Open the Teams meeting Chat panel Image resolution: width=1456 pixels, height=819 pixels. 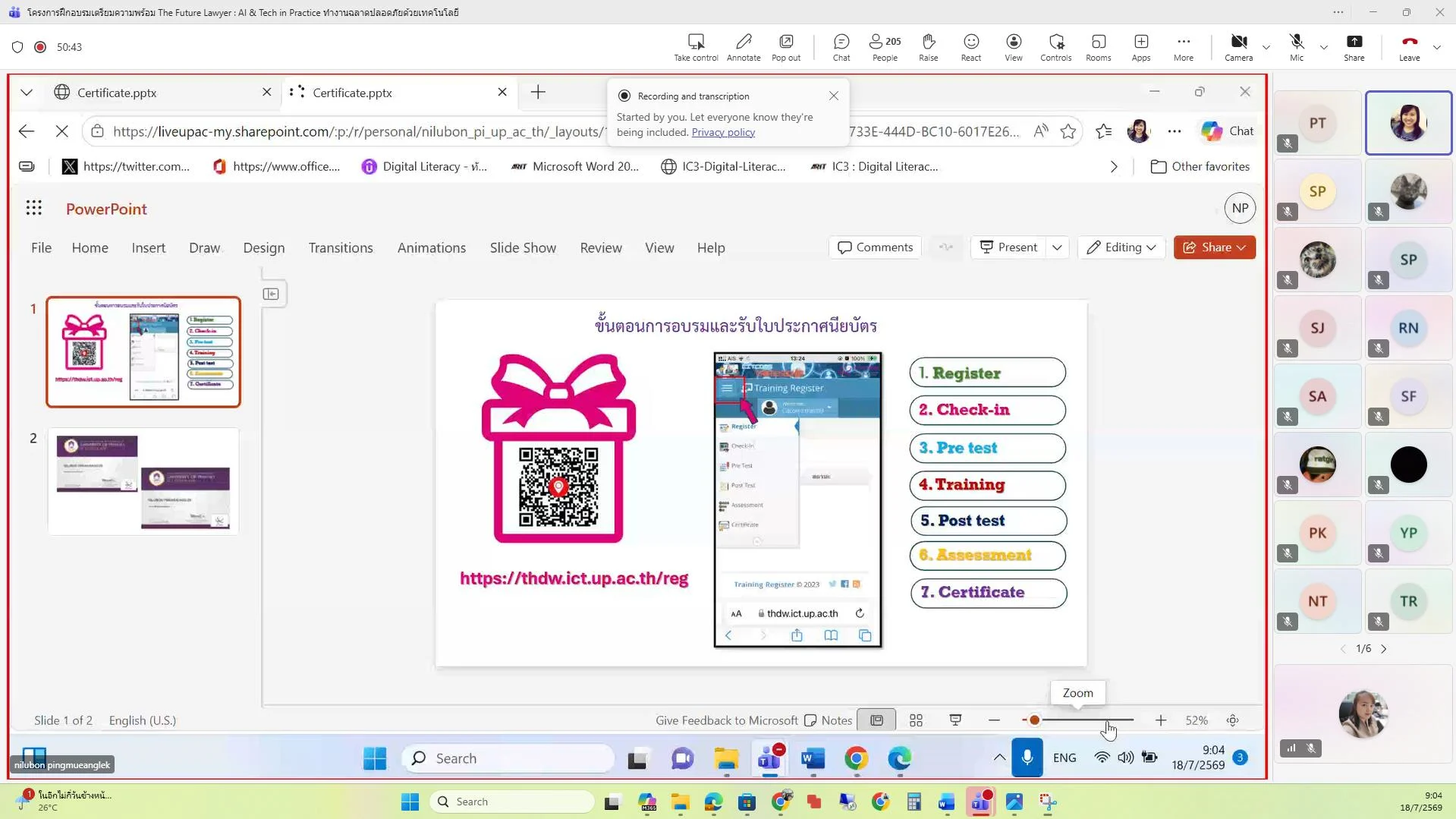point(841,47)
